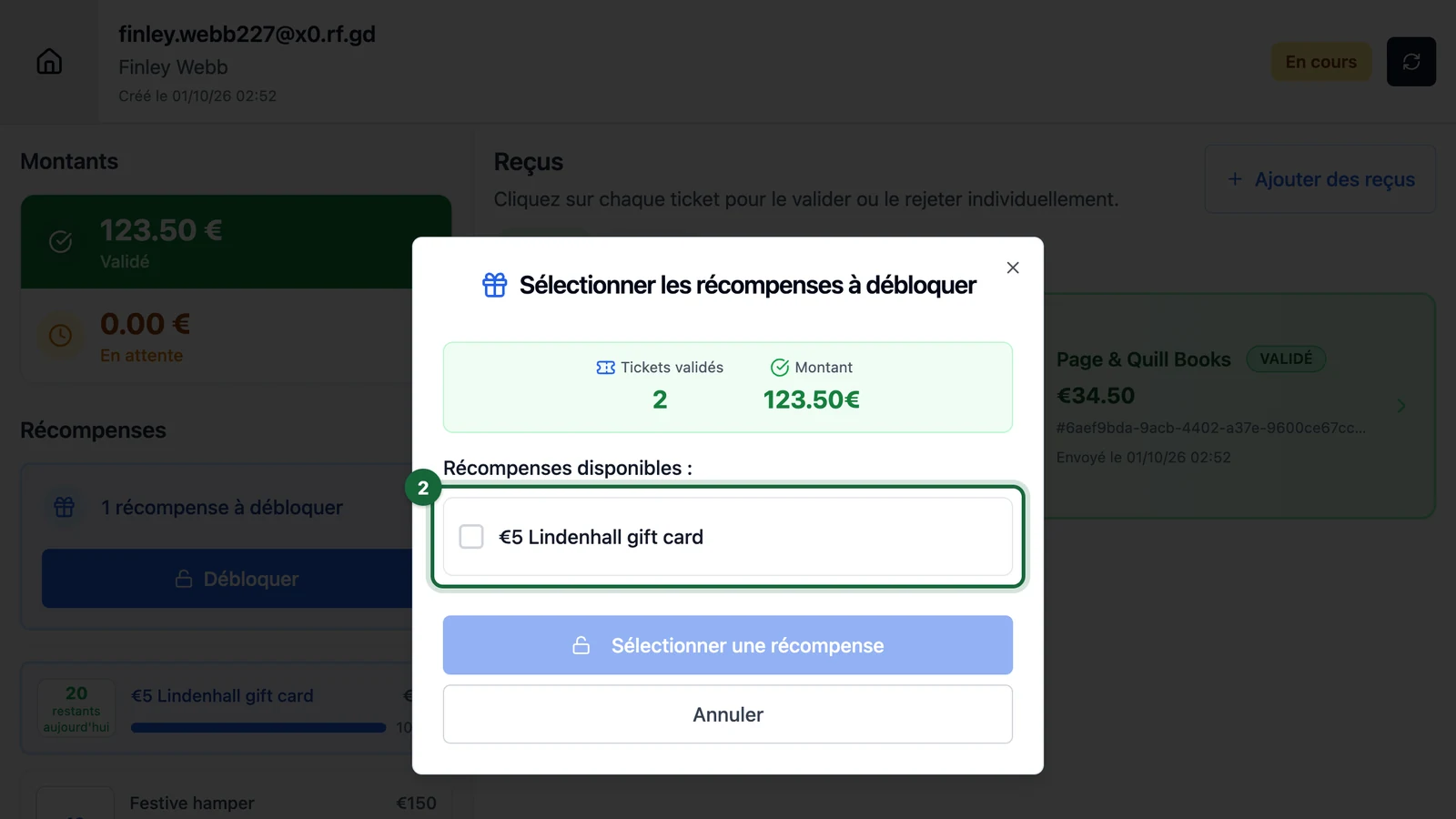Screen dimensions: 1456x819
Task: Click the validated amount checkmark icon
Action: (60, 241)
